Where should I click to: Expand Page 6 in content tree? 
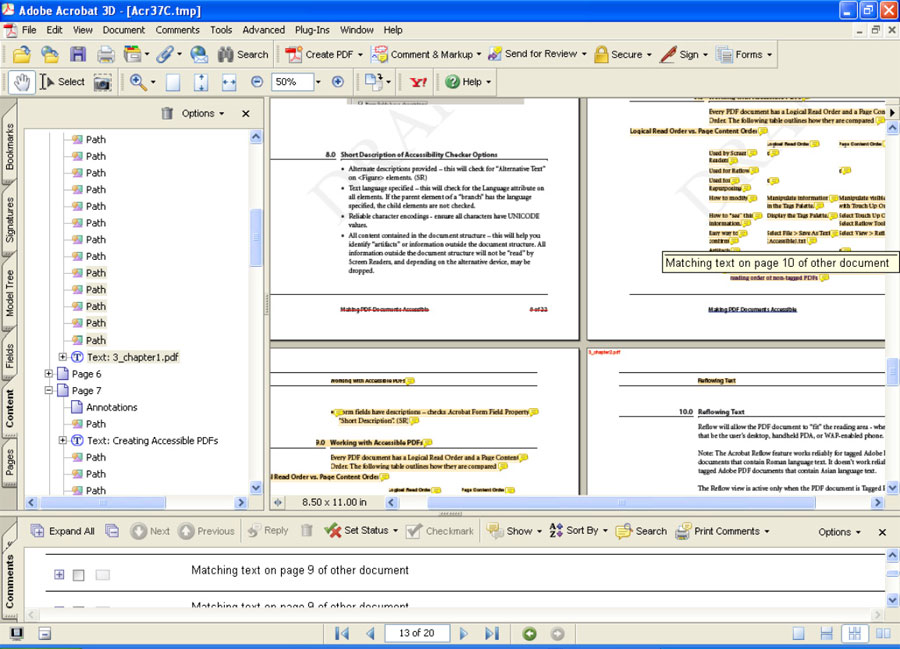coord(49,374)
